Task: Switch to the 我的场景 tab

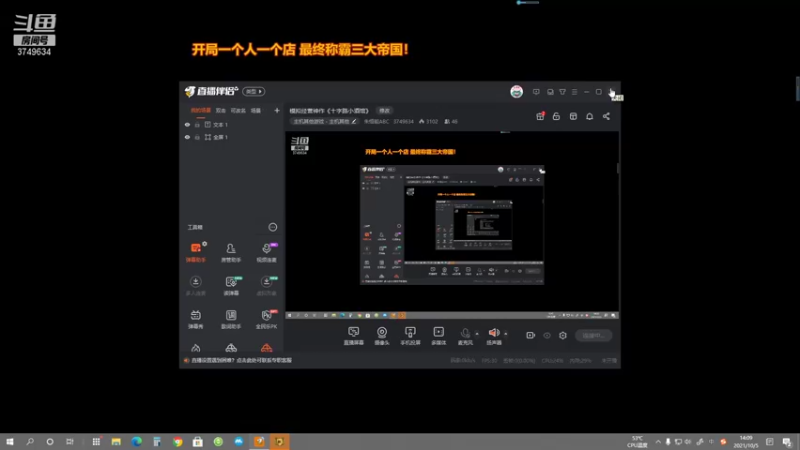Action: click(x=201, y=110)
